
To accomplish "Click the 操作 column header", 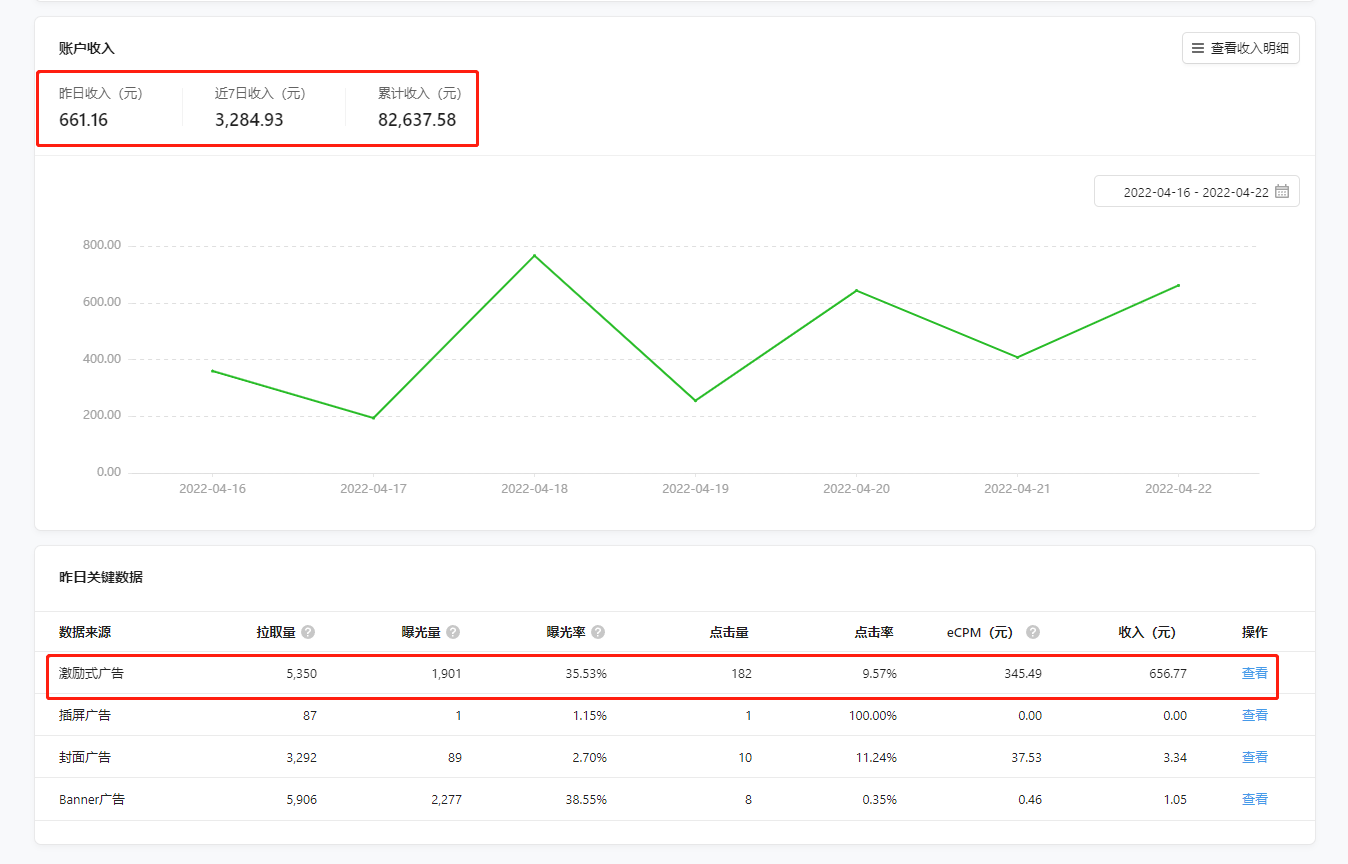I will pyautogui.click(x=1254, y=632).
